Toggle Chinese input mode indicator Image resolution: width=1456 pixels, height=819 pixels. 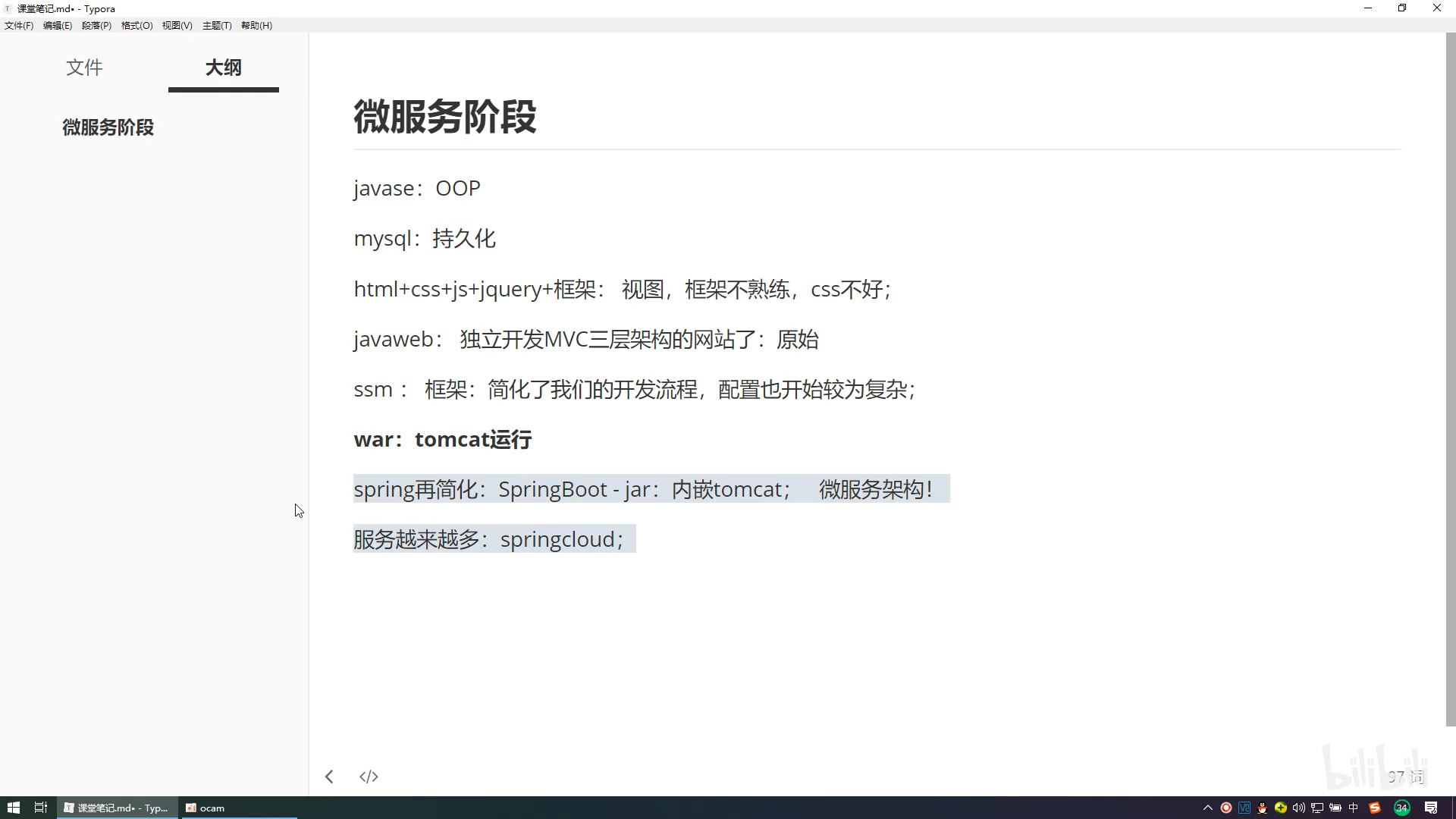[x=1354, y=808]
